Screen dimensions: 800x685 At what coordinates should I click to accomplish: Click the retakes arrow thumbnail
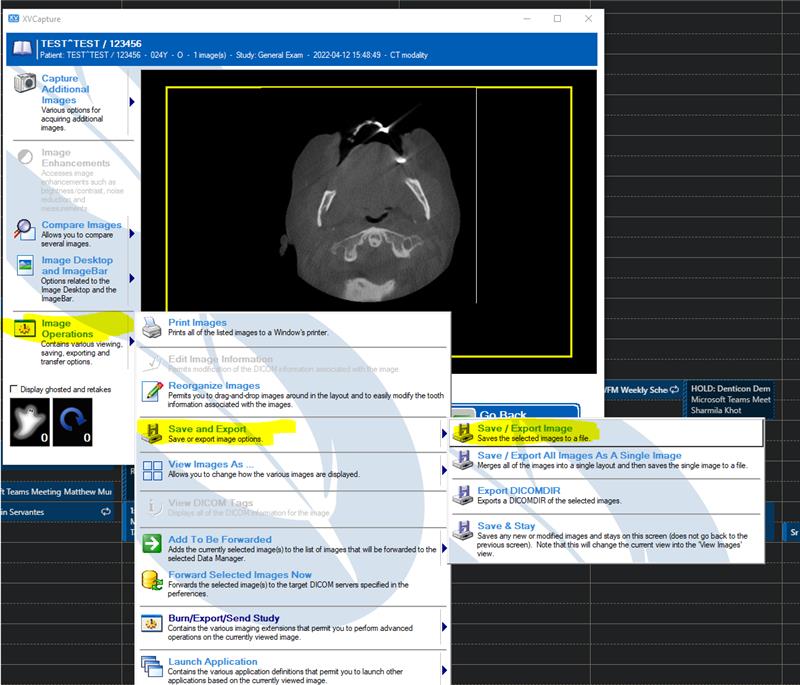(72, 422)
